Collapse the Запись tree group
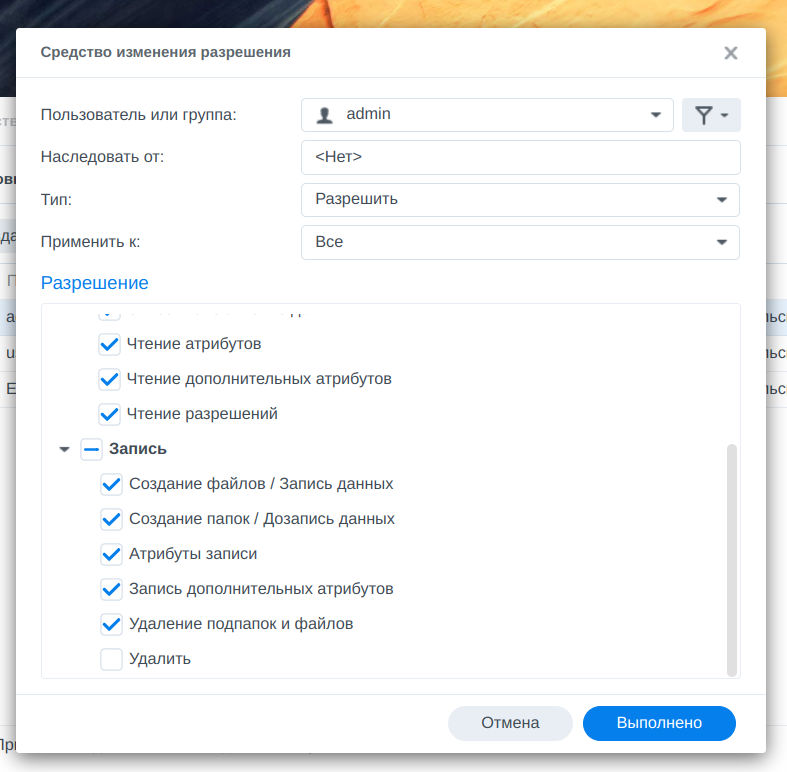The width and height of the screenshot is (787, 772). click(x=64, y=449)
